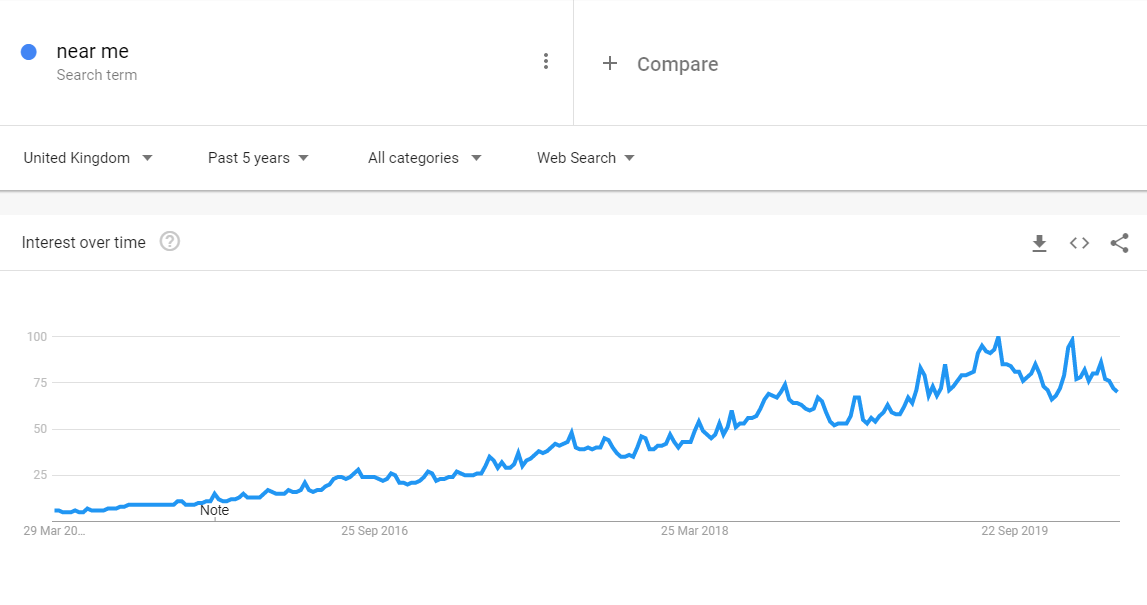Click the Search term subtitle under near me
Viewport: 1147px width, 605px height.
[97, 75]
